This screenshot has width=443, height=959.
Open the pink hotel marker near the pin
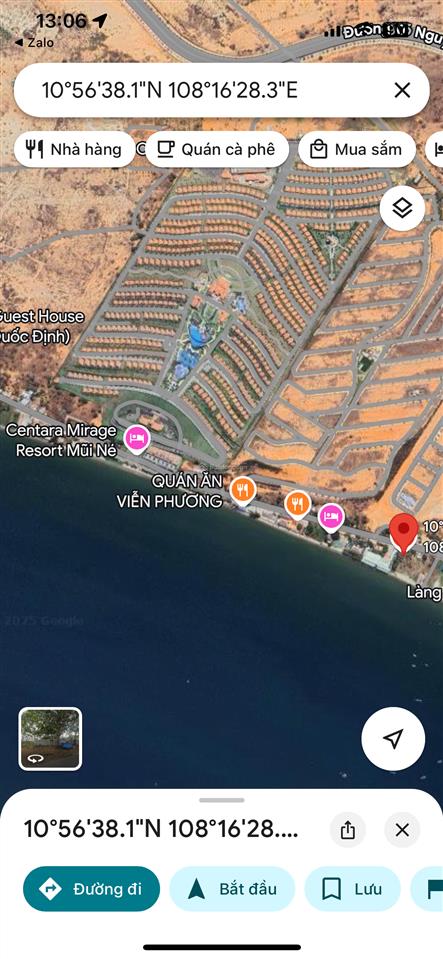coord(331,517)
